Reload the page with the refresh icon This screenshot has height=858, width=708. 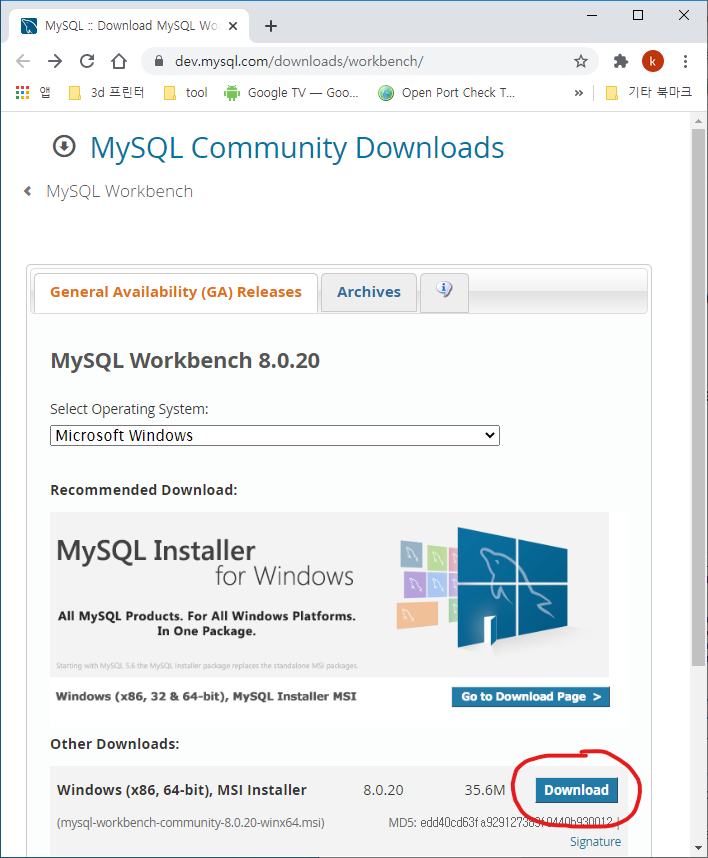pos(87,61)
